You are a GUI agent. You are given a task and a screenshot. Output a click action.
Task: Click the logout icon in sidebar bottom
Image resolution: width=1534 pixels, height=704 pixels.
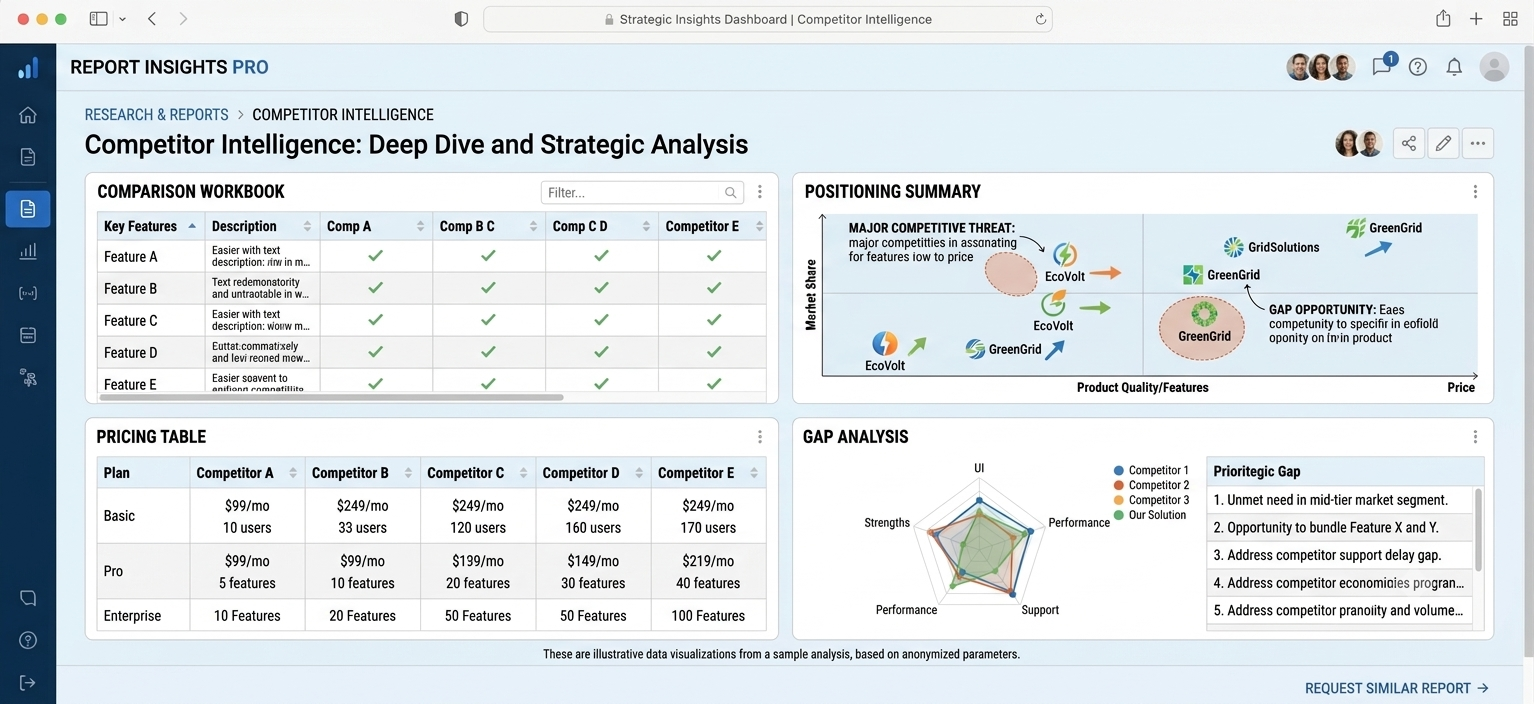pos(28,682)
